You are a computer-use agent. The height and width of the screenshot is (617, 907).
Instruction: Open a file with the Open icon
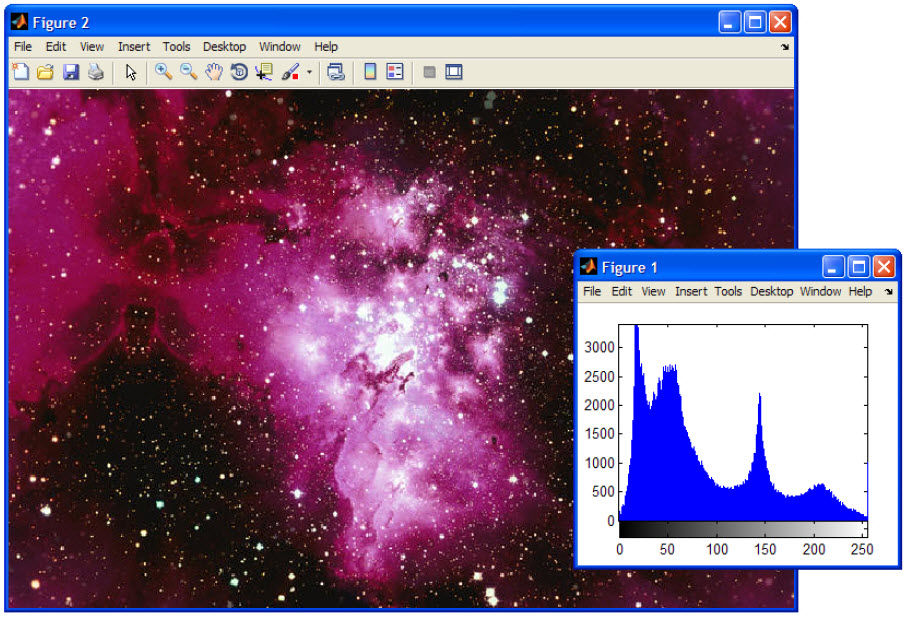tap(46, 71)
